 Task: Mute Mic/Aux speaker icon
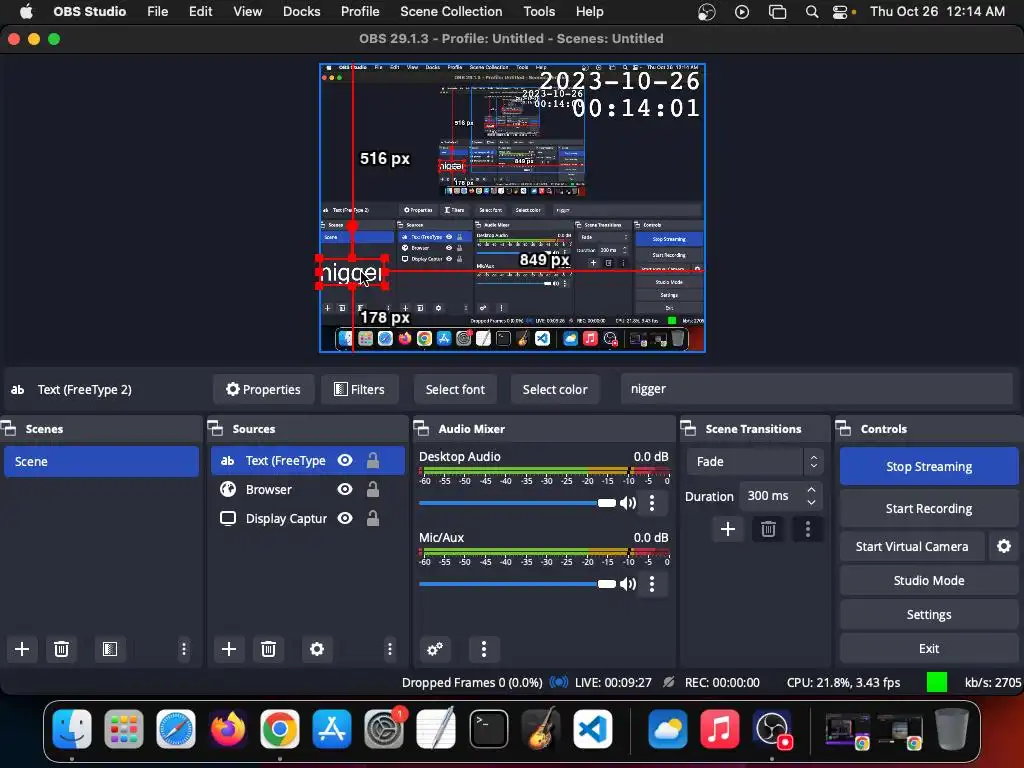[628, 584]
